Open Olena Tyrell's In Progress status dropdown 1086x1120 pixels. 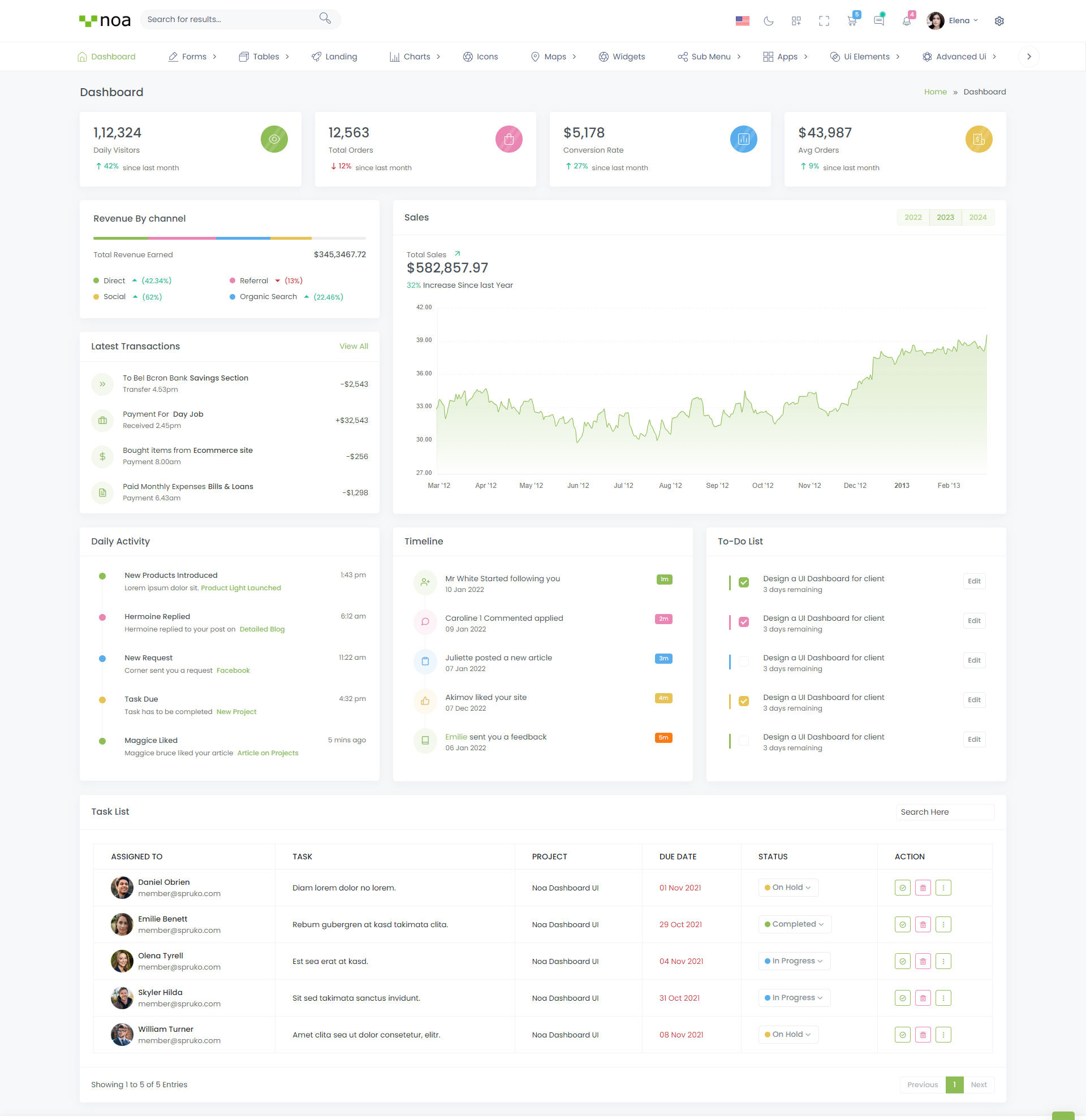coord(794,961)
